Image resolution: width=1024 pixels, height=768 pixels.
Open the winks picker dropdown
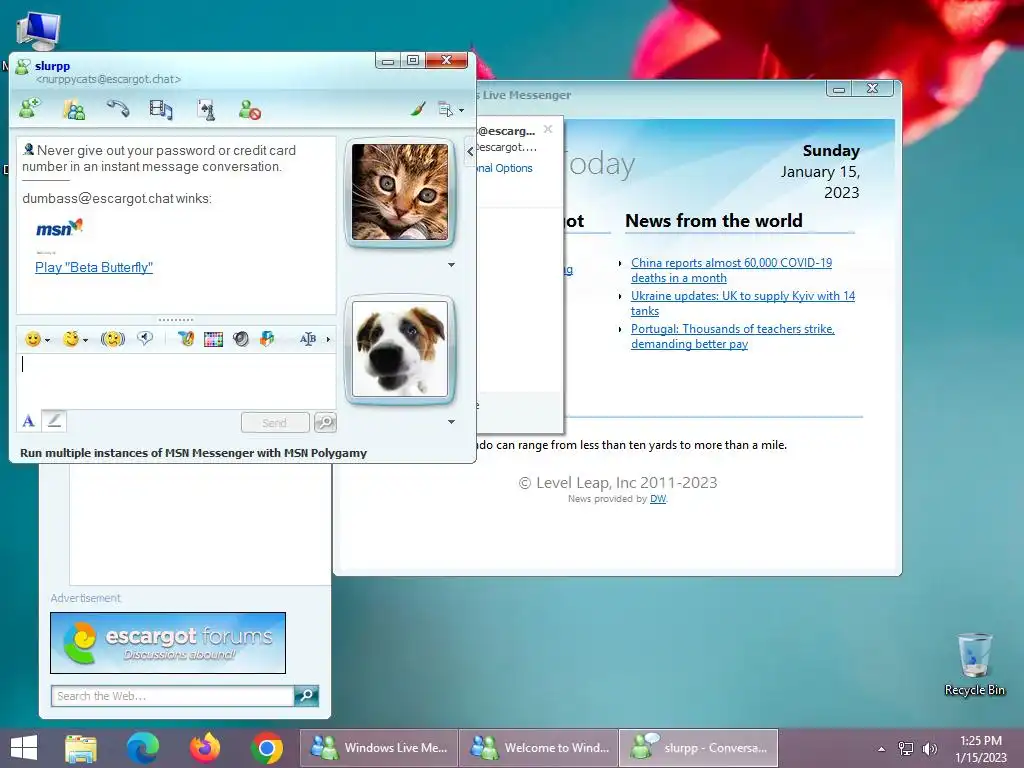point(74,339)
